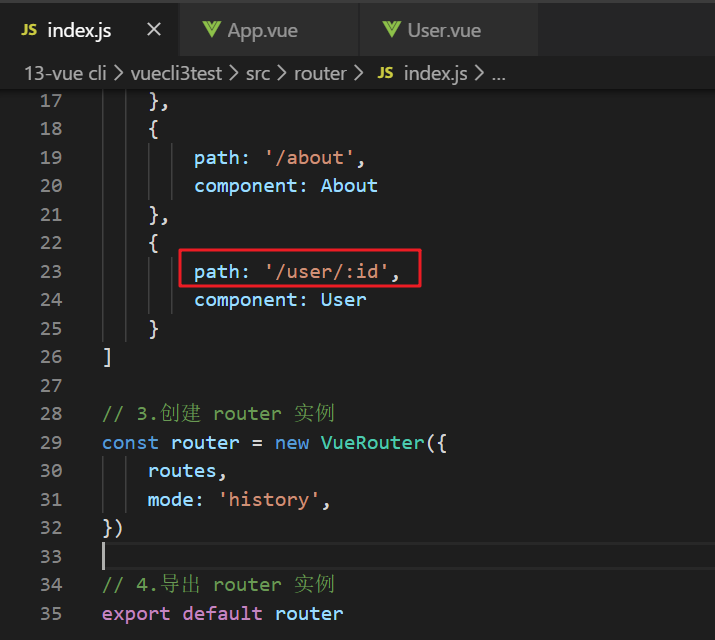715x640 pixels.
Task: Place cursor on the '/user/:id' path string
Action: [x=327, y=271]
